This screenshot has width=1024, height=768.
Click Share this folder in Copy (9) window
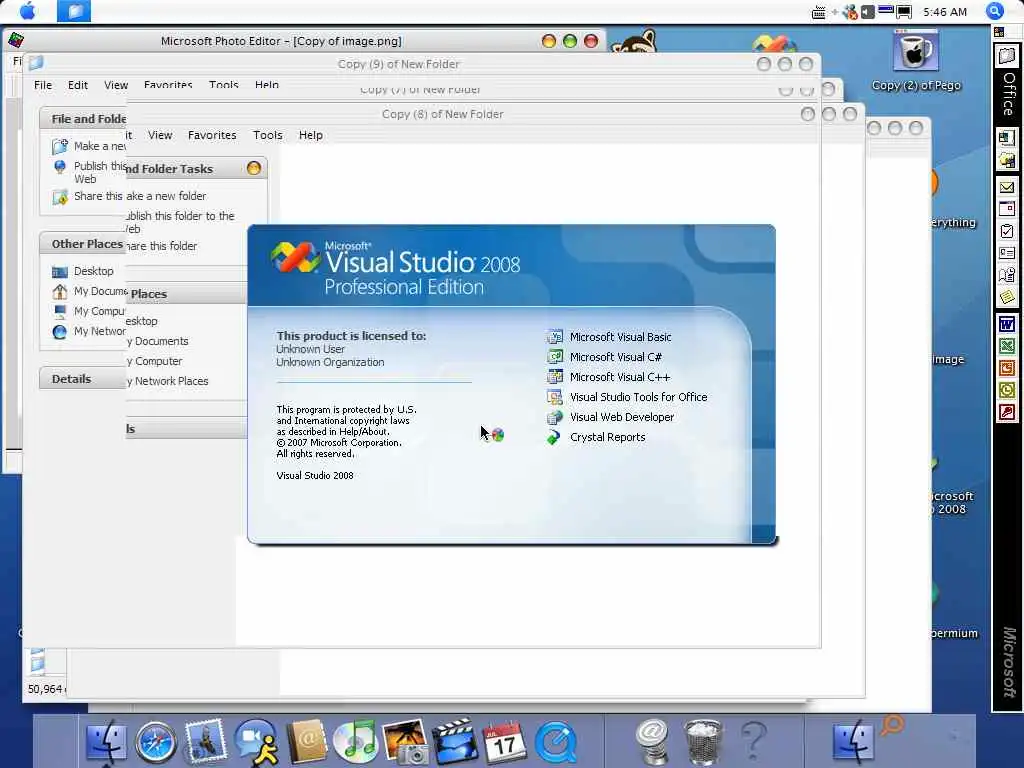coord(88,196)
